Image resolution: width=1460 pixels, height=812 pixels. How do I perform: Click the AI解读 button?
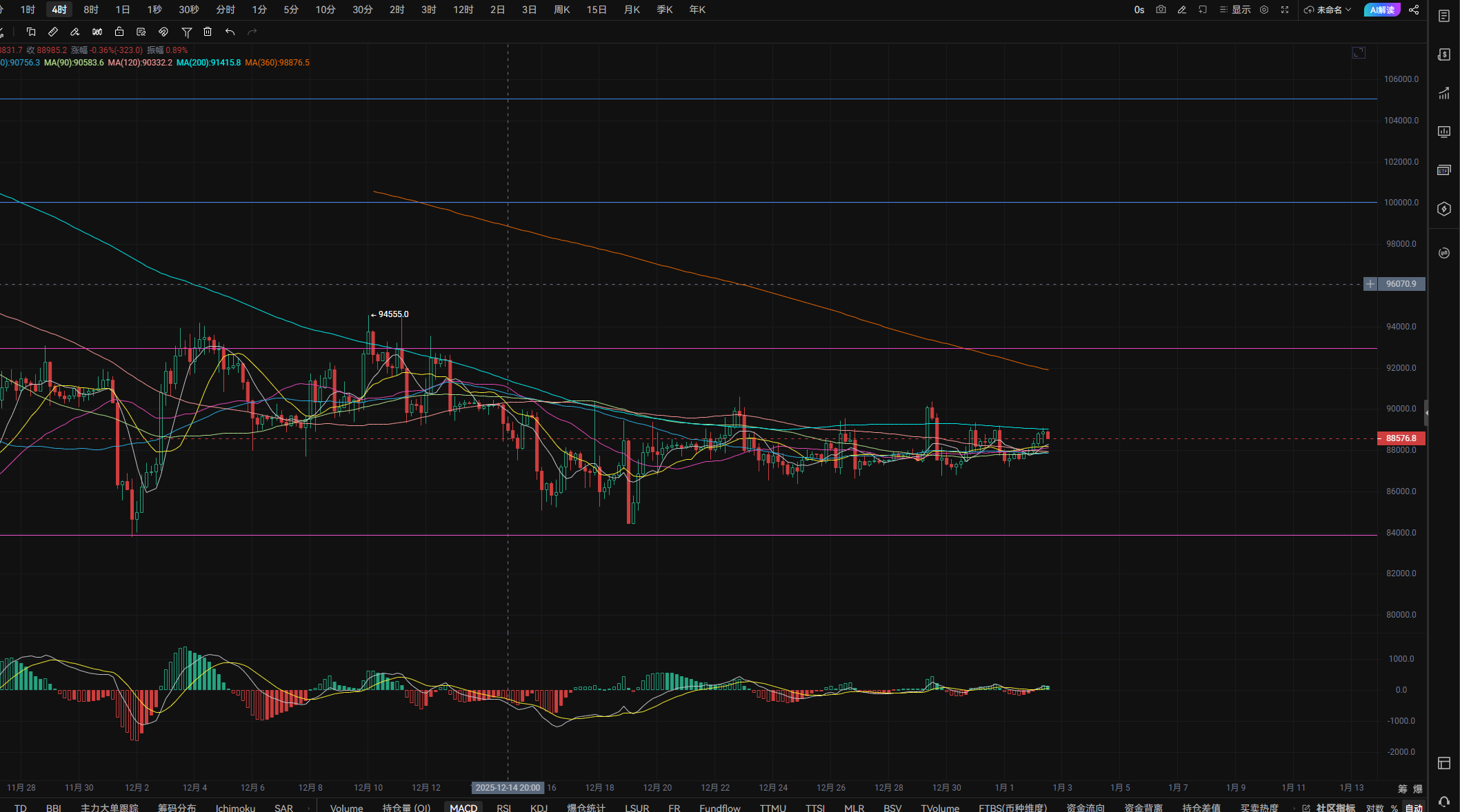point(1381,10)
